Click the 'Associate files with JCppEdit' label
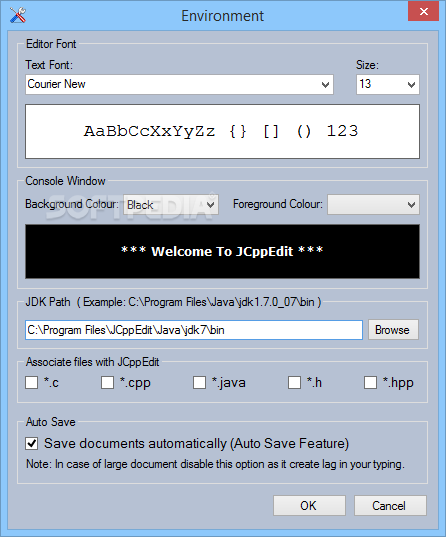The image size is (446, 537). [92, 362]
